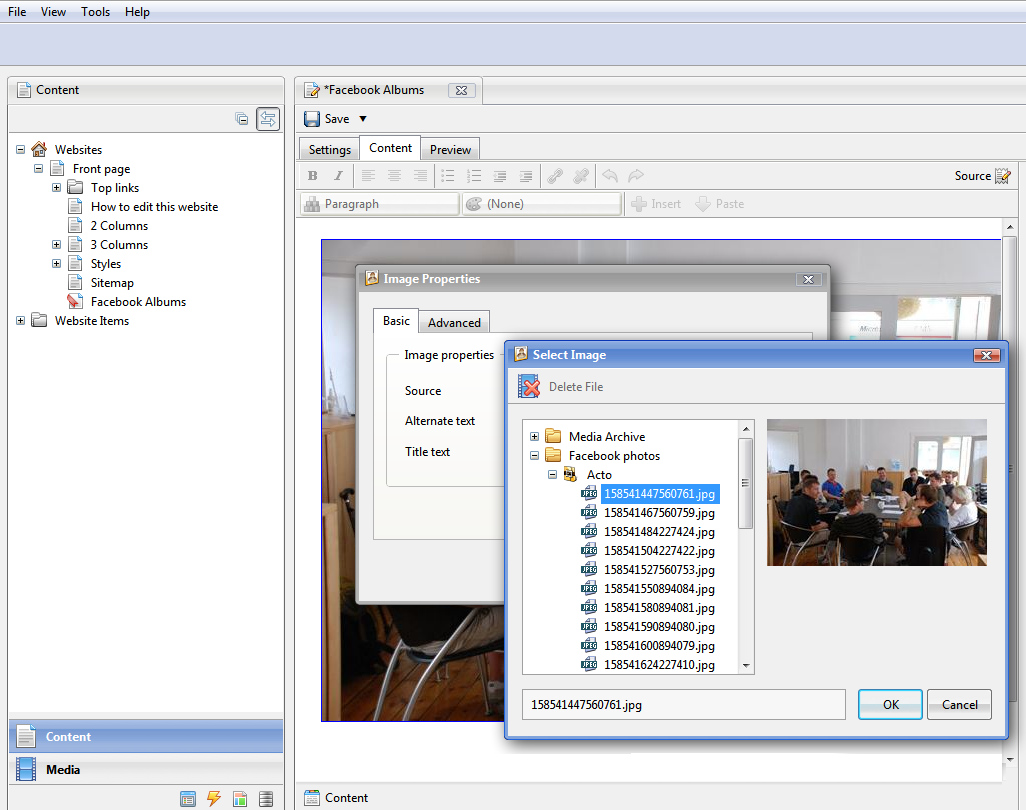1026x810 pixels.
Task: Click the Data database icon at bottom left
Action: pyautogui.click(x=265, y=798)
